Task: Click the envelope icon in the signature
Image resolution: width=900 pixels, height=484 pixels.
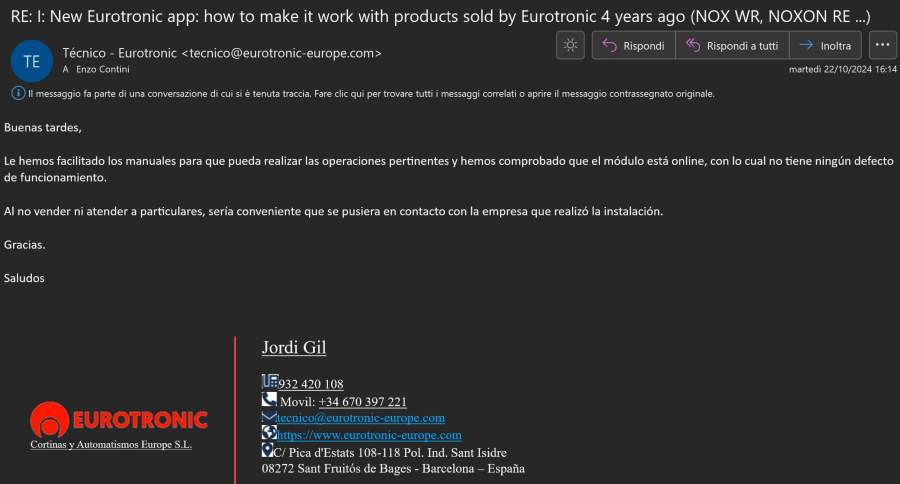Action: (x=269, y=416)
